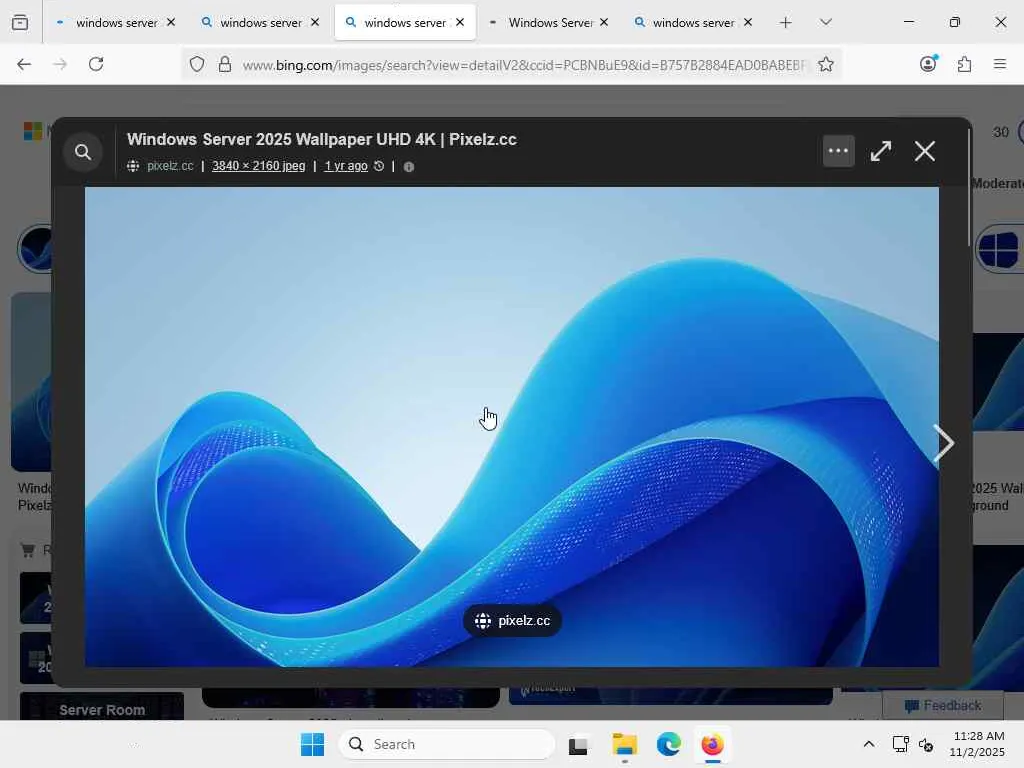Click Server Room suggestion behind viewer

[102, 708]
